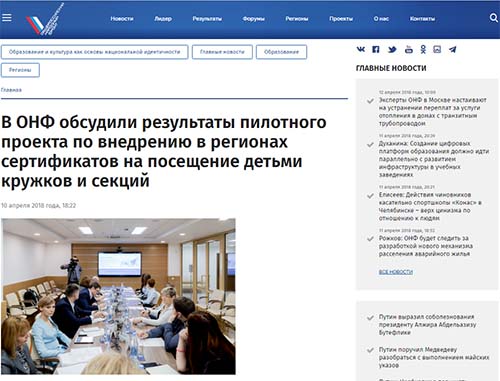The height and width of the screenshot is (381, 500).
Task: Open the Telegram social icon
Action: point(452,50)
